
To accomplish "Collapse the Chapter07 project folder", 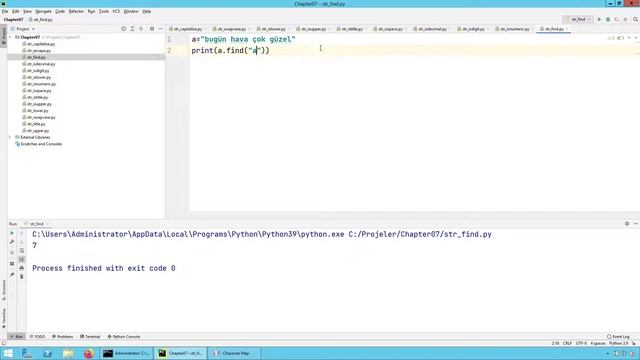I will [11, 37].
